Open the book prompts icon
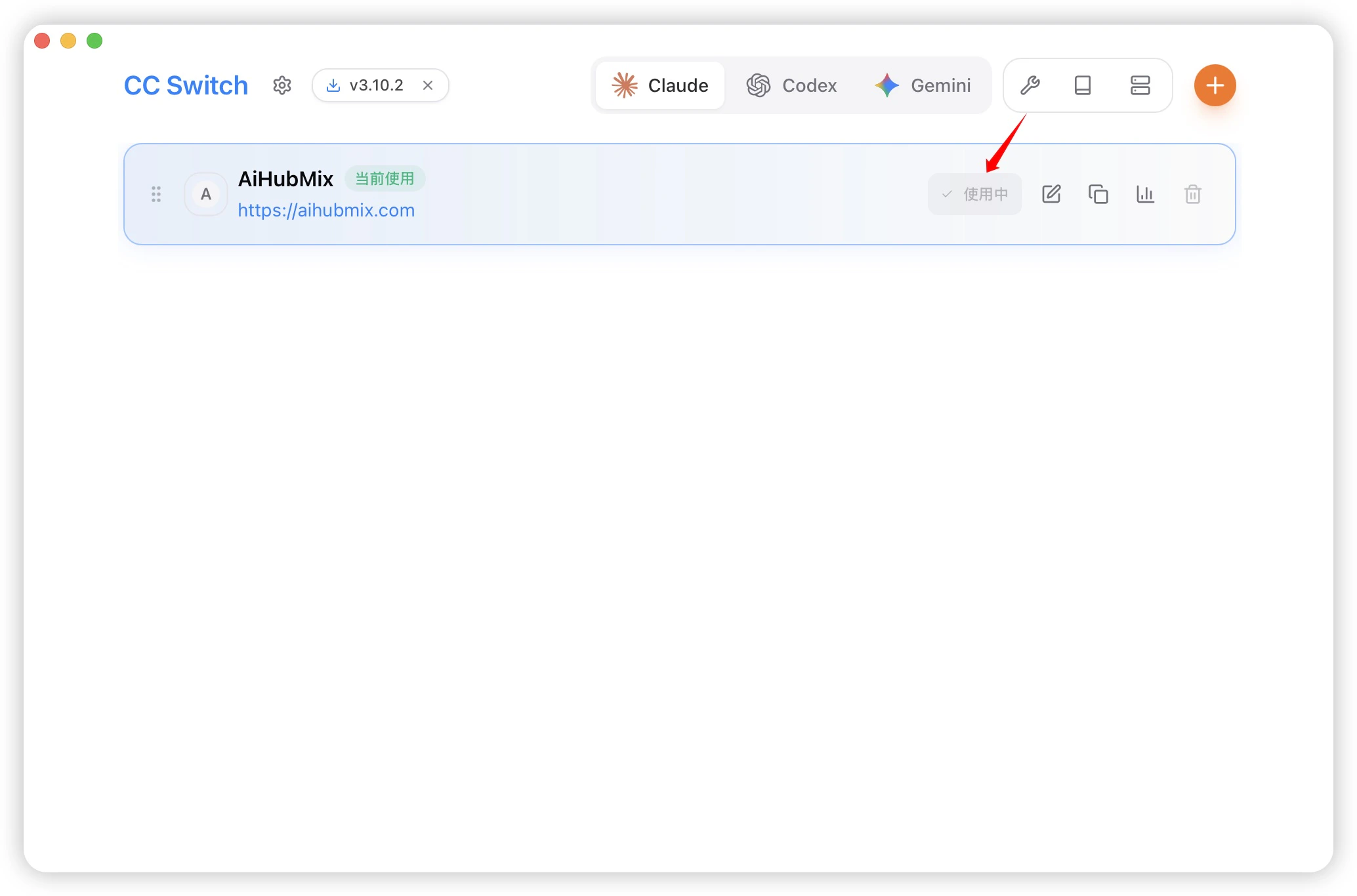 coord(1083,85)
